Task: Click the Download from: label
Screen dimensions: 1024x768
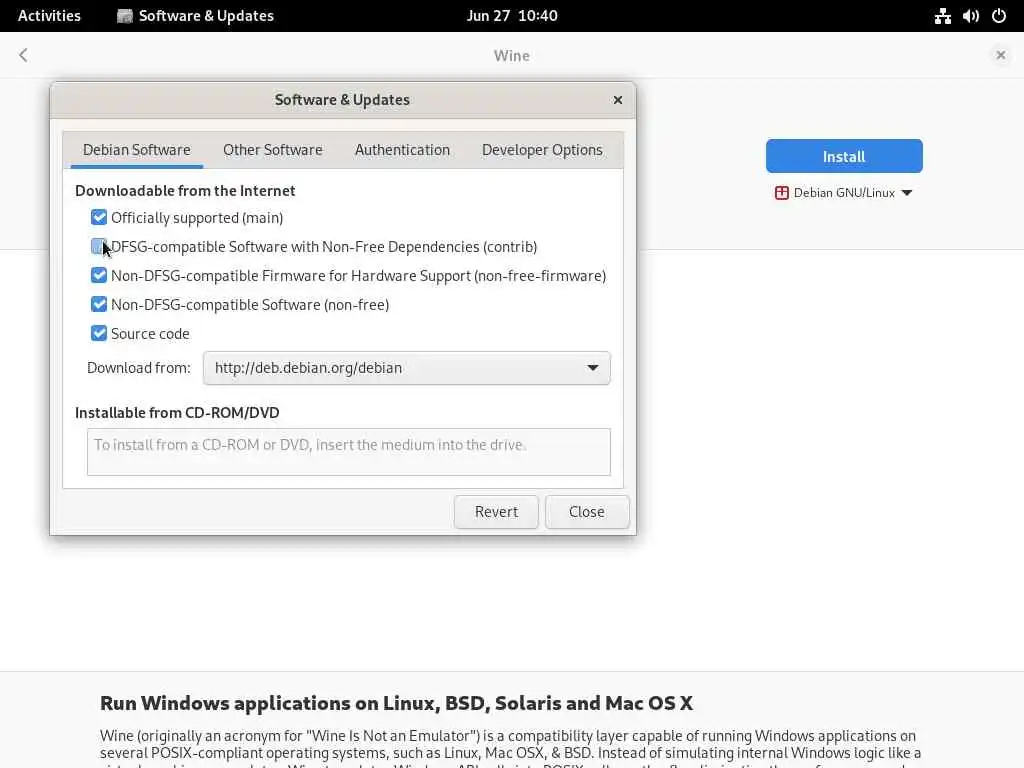Action: point(138,368)
